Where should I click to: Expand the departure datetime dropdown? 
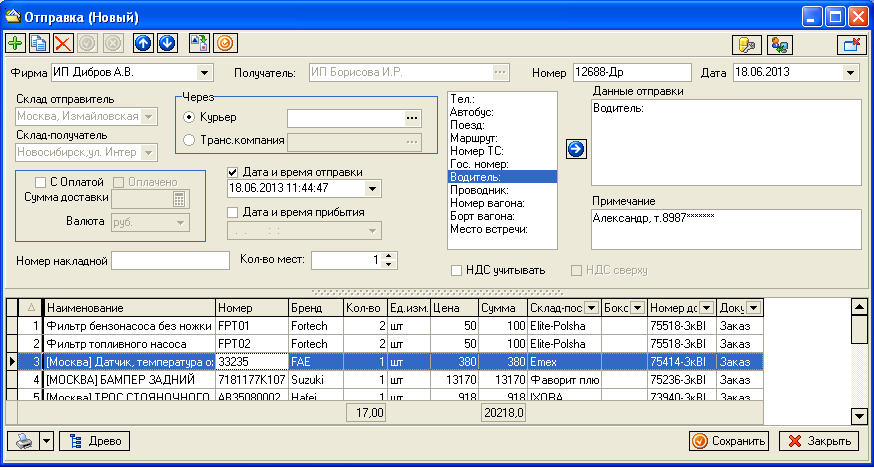[372, 189]
